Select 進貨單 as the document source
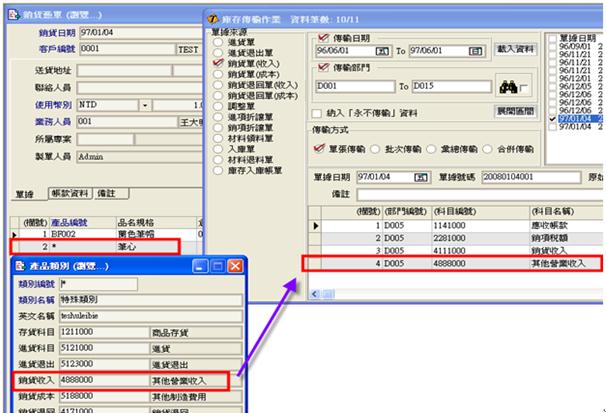This screenshot has width=606, height=413. coord(216,43)
